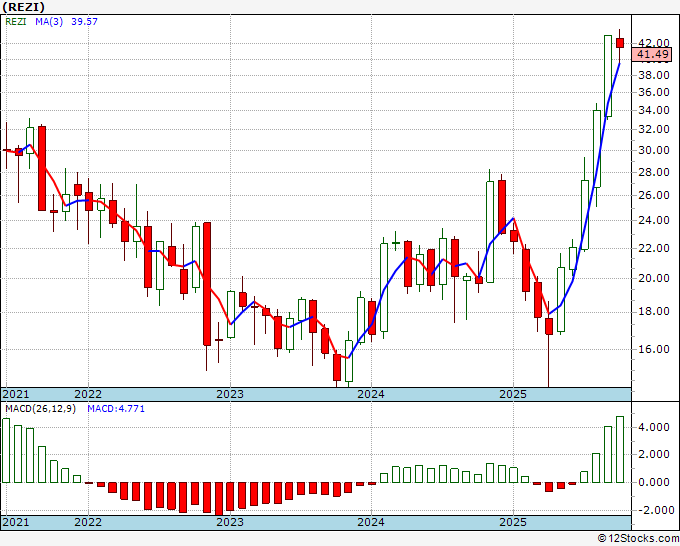Click the tallest green candlestick reaching 42
Image resolution: width=680 pixels, height=546 pixels.
pyautogui.click(x=608, y=76)
